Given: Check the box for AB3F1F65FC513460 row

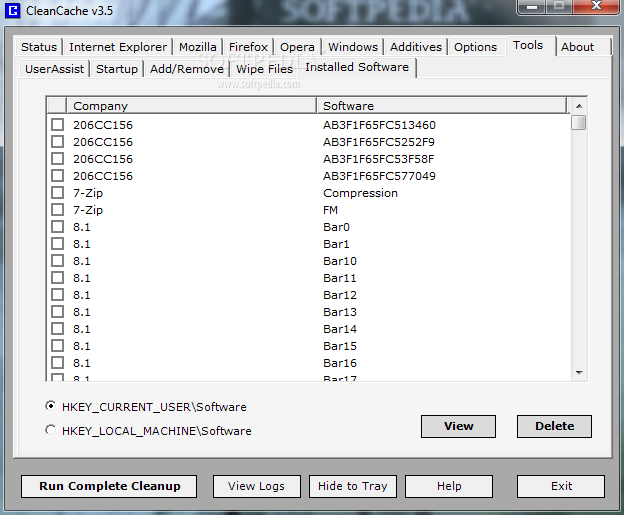Looking at the screenshot, I should [x=57, y=125].
